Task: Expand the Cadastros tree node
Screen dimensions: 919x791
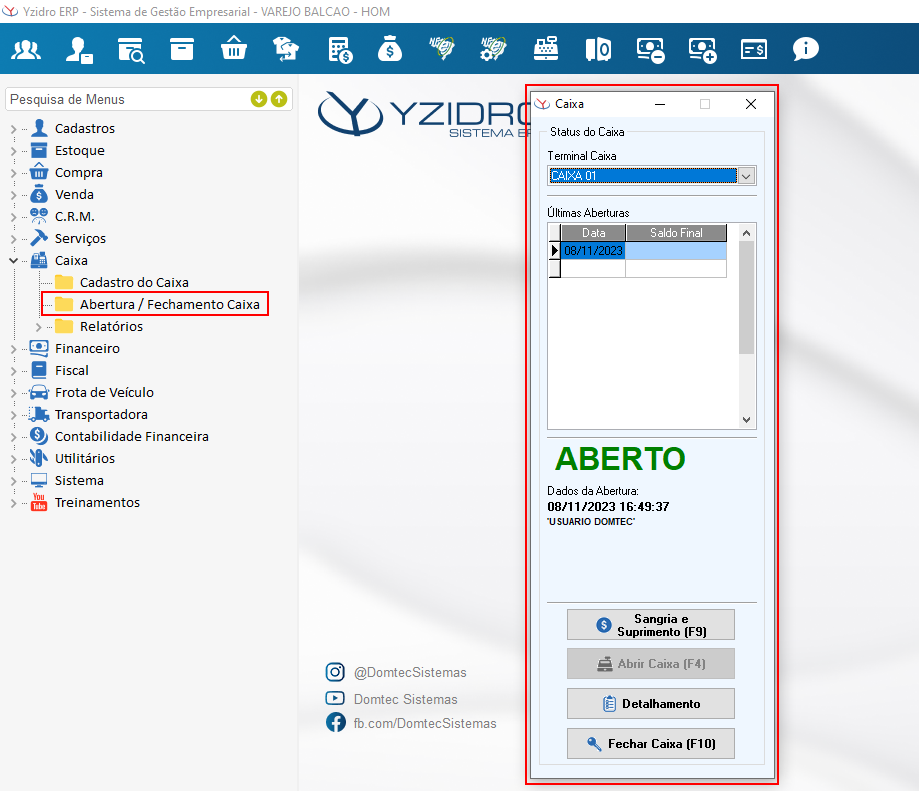Action: click(13, 128)
